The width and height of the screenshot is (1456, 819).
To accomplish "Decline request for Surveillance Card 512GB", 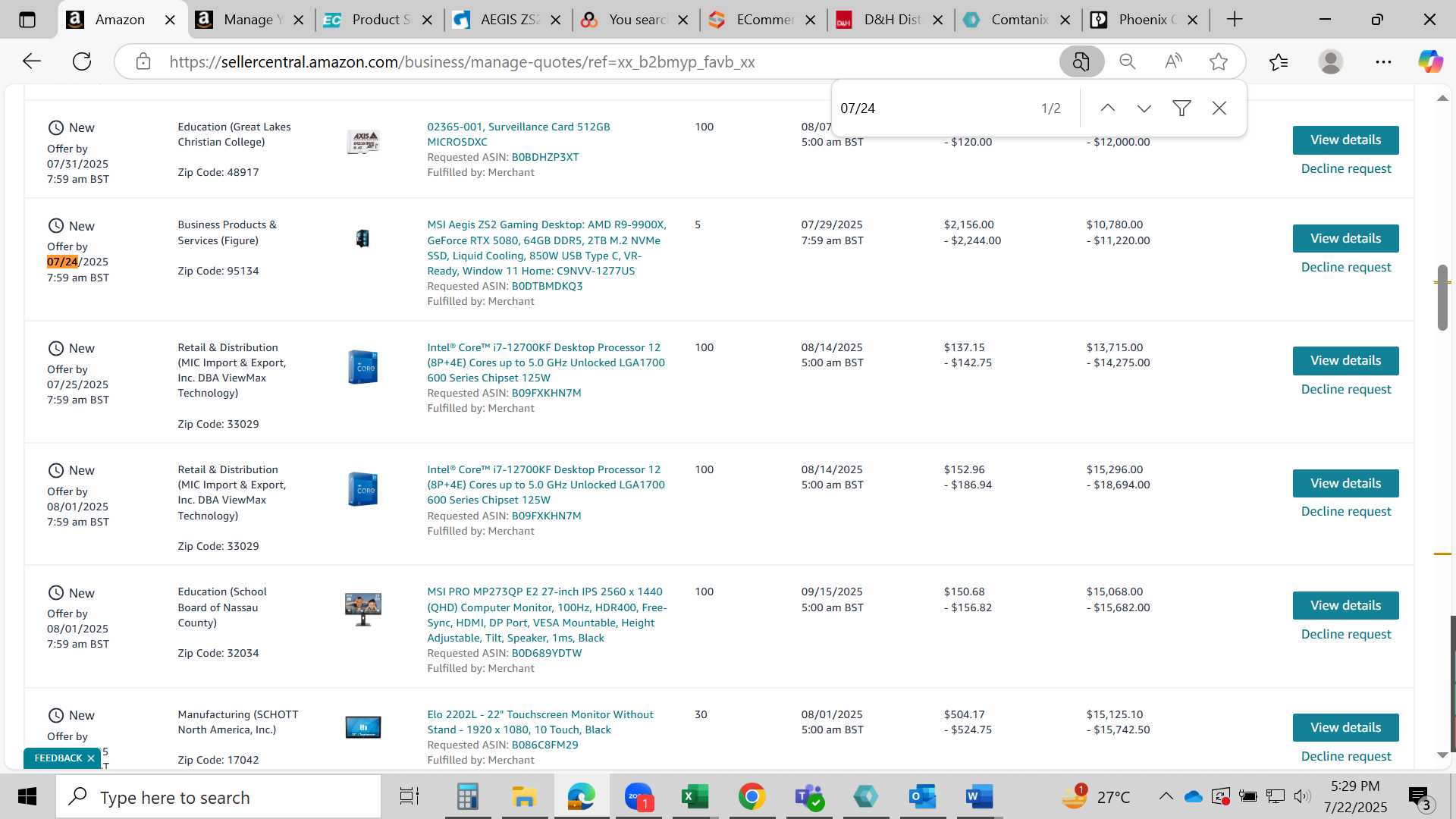I will tap(1346, 169).
